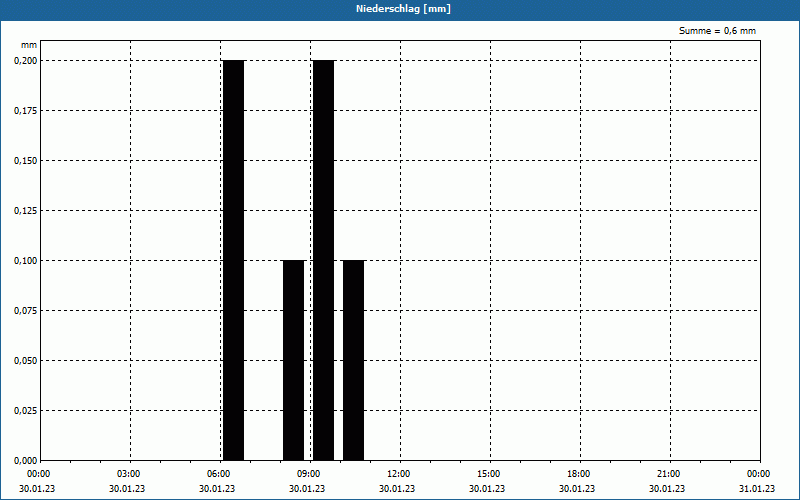Click the 0,200 mm bar just after 06:00

pyautogui.click(x=234, y=260)
